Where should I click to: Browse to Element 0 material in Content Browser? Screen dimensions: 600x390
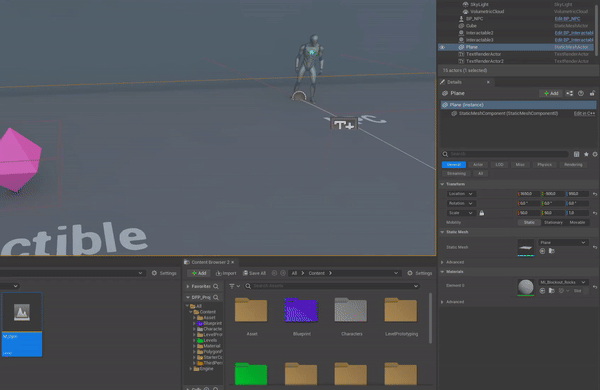coord(552,291)
